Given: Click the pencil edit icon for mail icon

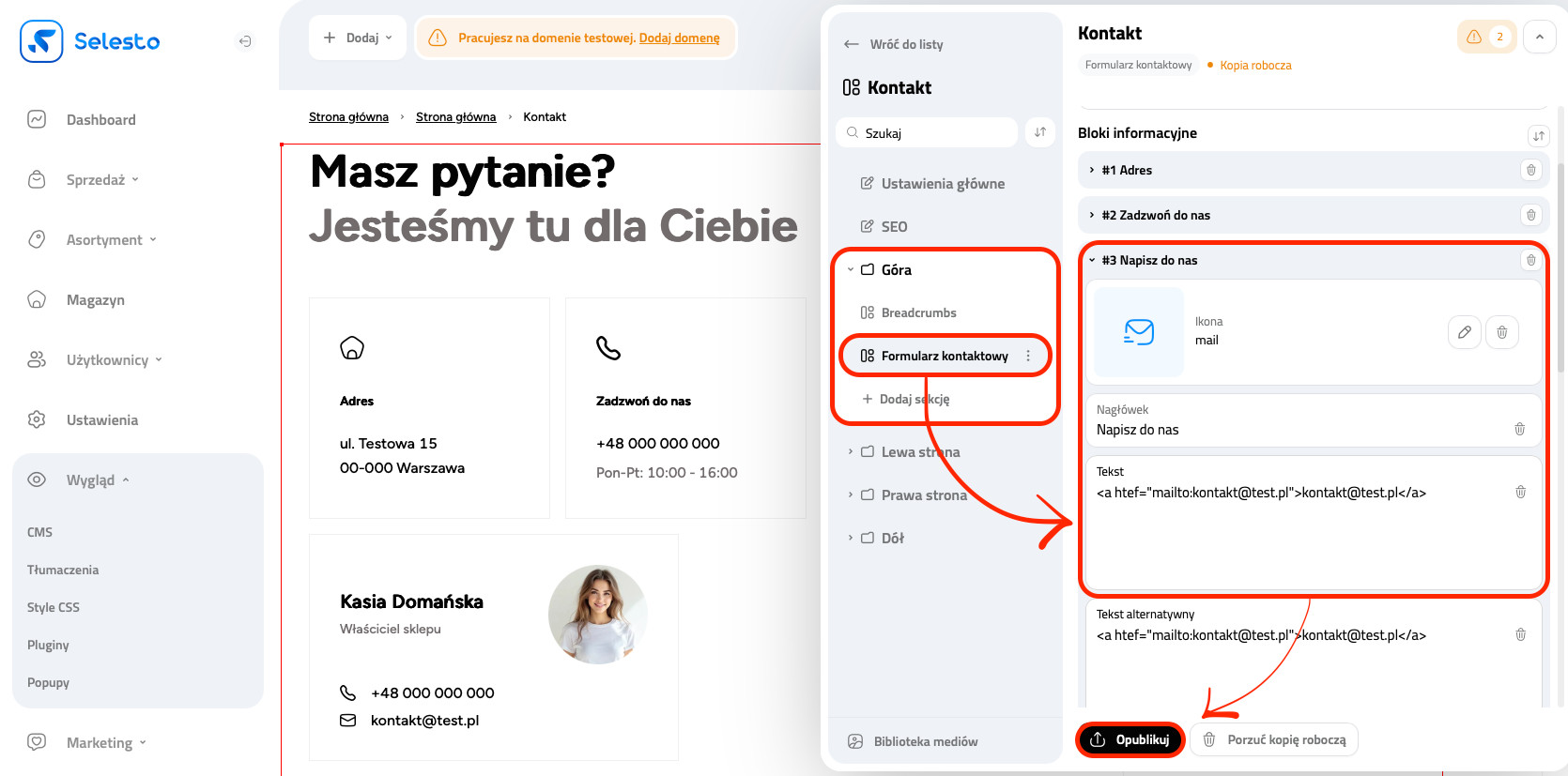Looking at the screenshot, I should point(1464,332).
